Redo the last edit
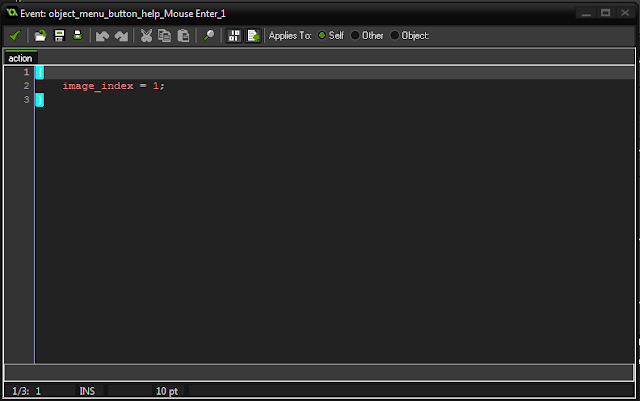 tap(121, 36)
